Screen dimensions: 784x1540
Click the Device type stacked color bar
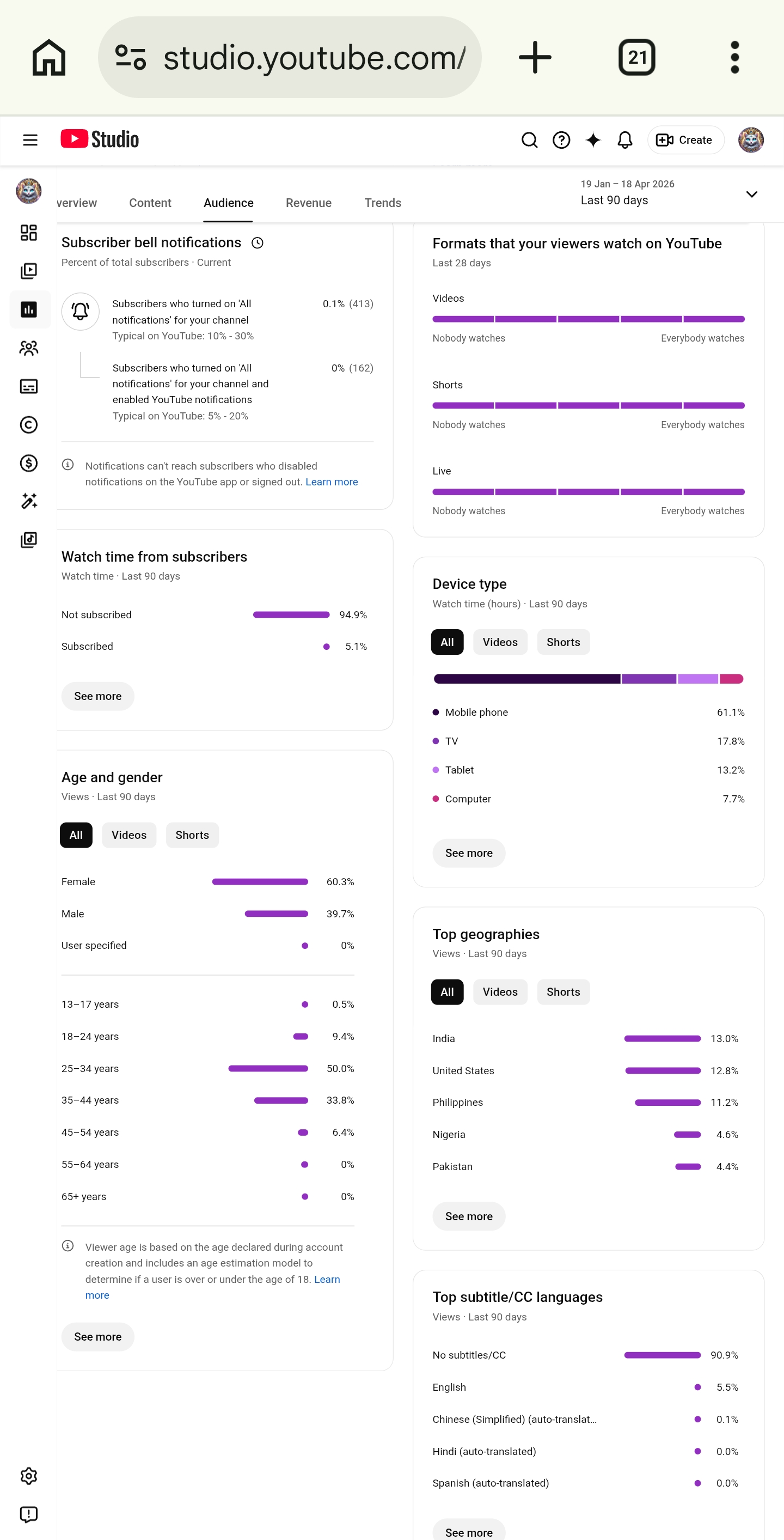[x=589, y=679]
